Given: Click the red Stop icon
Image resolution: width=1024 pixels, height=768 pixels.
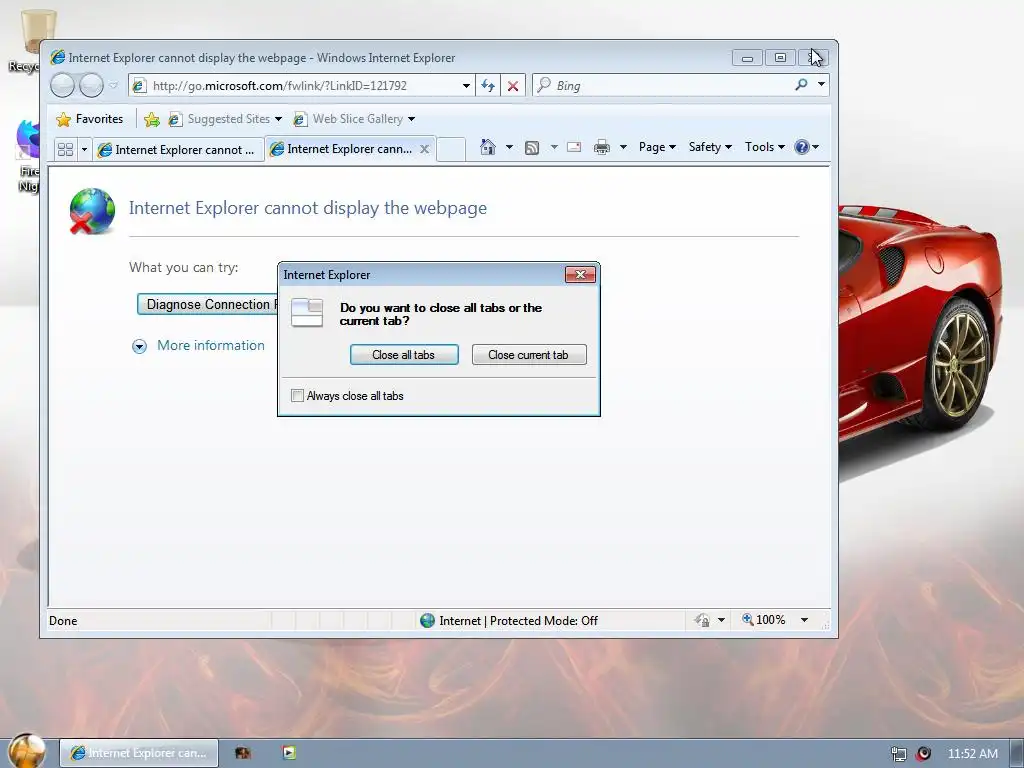Looking at the screenshot, I should pyautogui.click(x=513, y=86).
